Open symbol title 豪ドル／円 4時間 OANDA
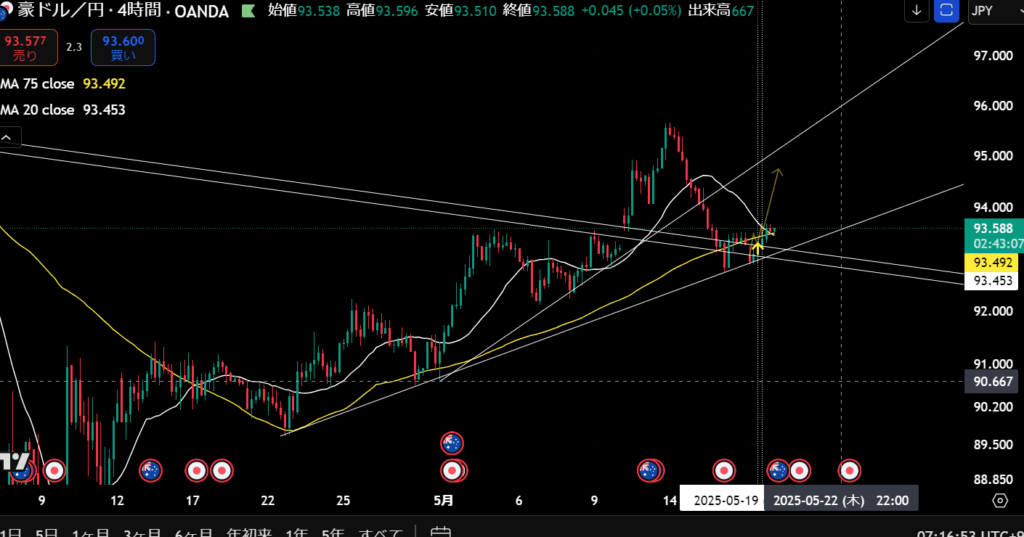 tap(123, 11)
